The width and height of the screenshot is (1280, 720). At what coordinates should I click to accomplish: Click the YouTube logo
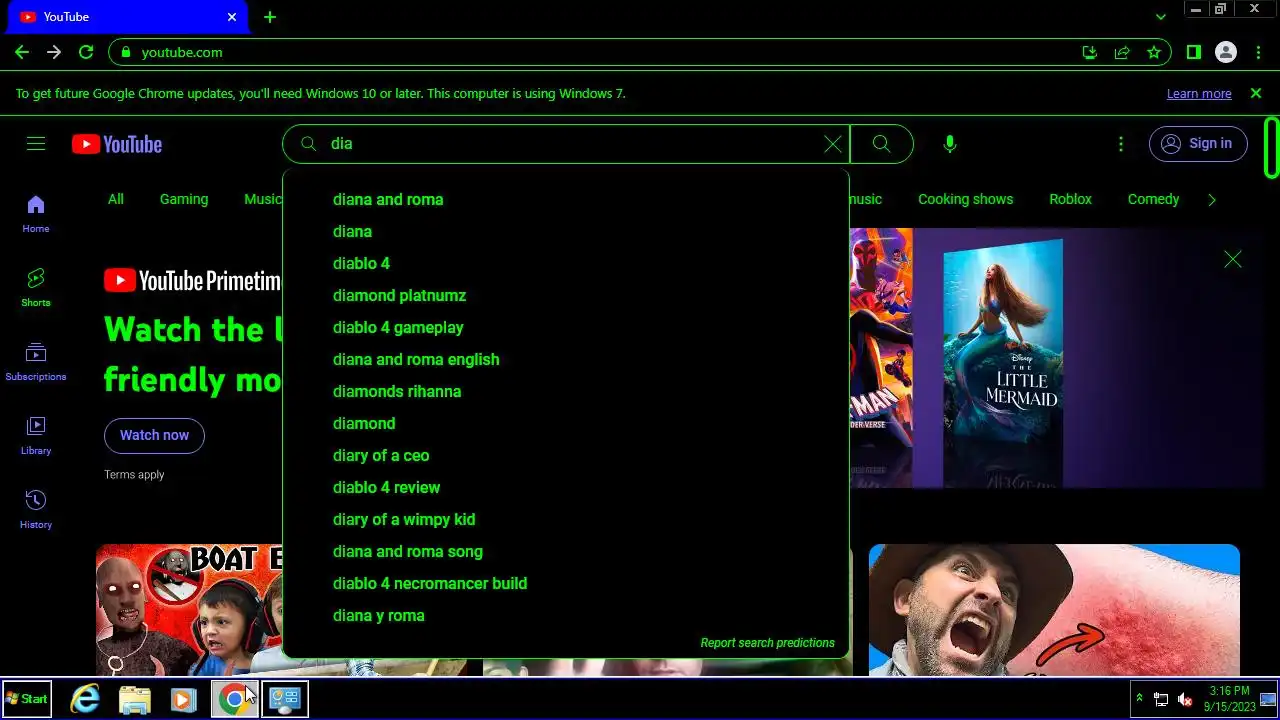(117, 144)
